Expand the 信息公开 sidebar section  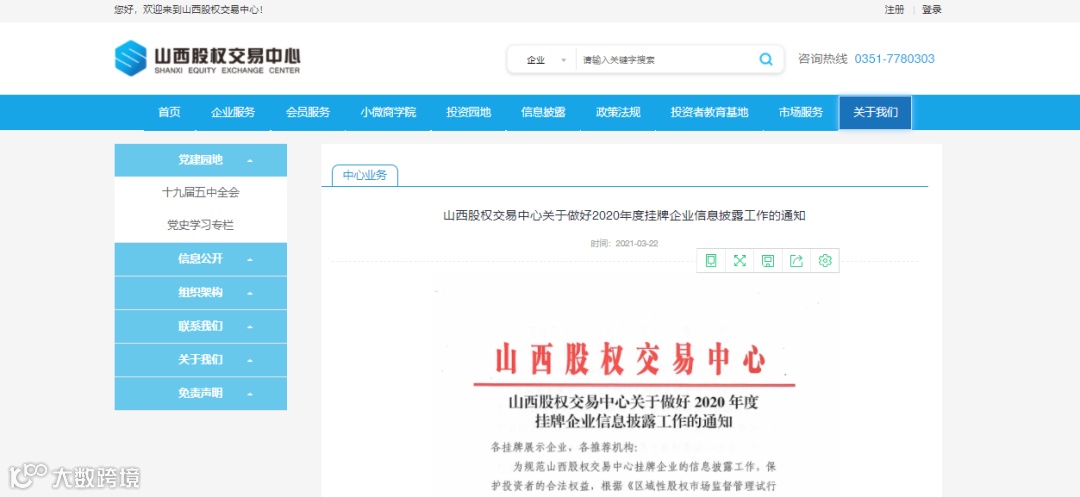point(200,259)
